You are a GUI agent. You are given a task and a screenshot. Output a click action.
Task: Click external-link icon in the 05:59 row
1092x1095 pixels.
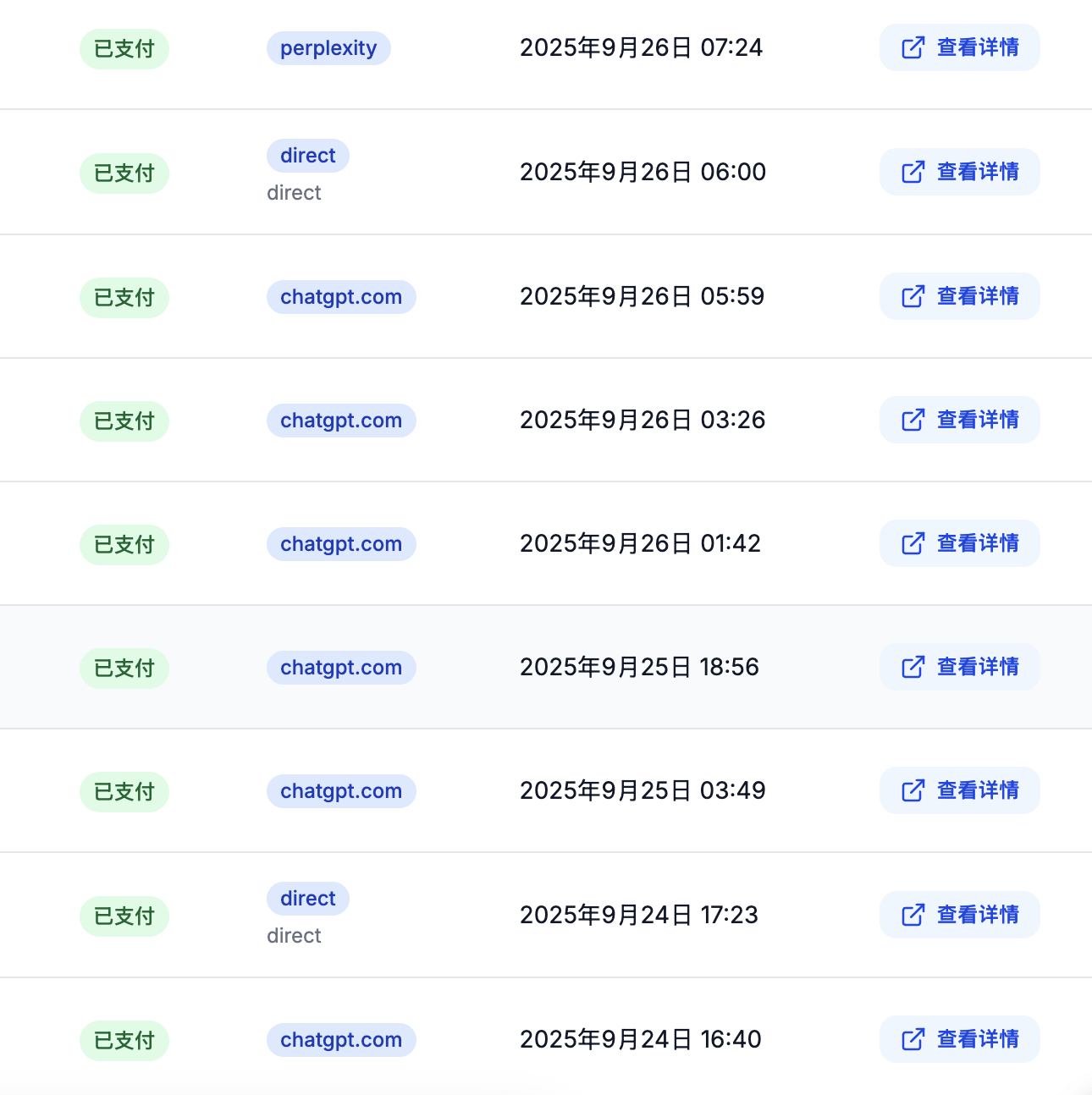[x=913, y=296]
